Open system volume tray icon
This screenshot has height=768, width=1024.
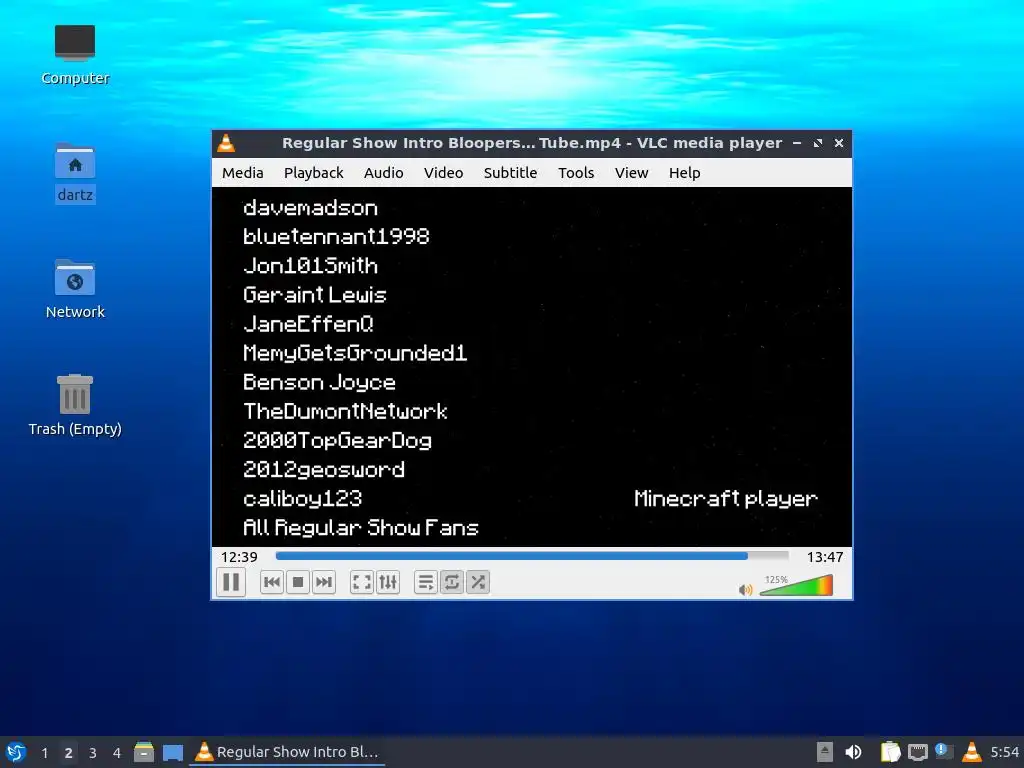click(853, 752)
